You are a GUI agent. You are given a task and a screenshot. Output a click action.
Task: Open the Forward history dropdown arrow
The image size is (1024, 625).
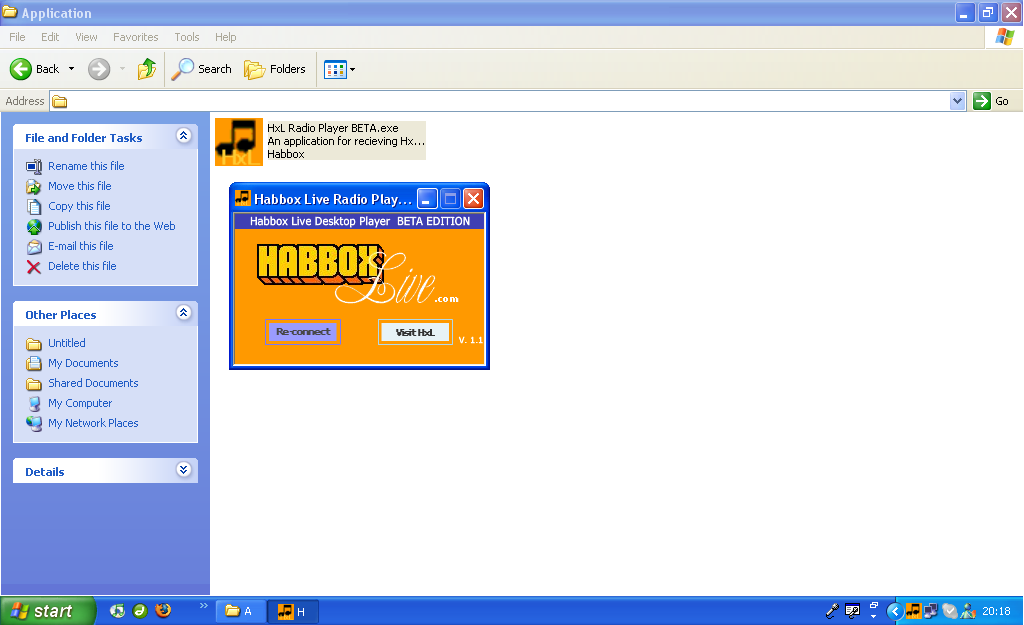122,69
